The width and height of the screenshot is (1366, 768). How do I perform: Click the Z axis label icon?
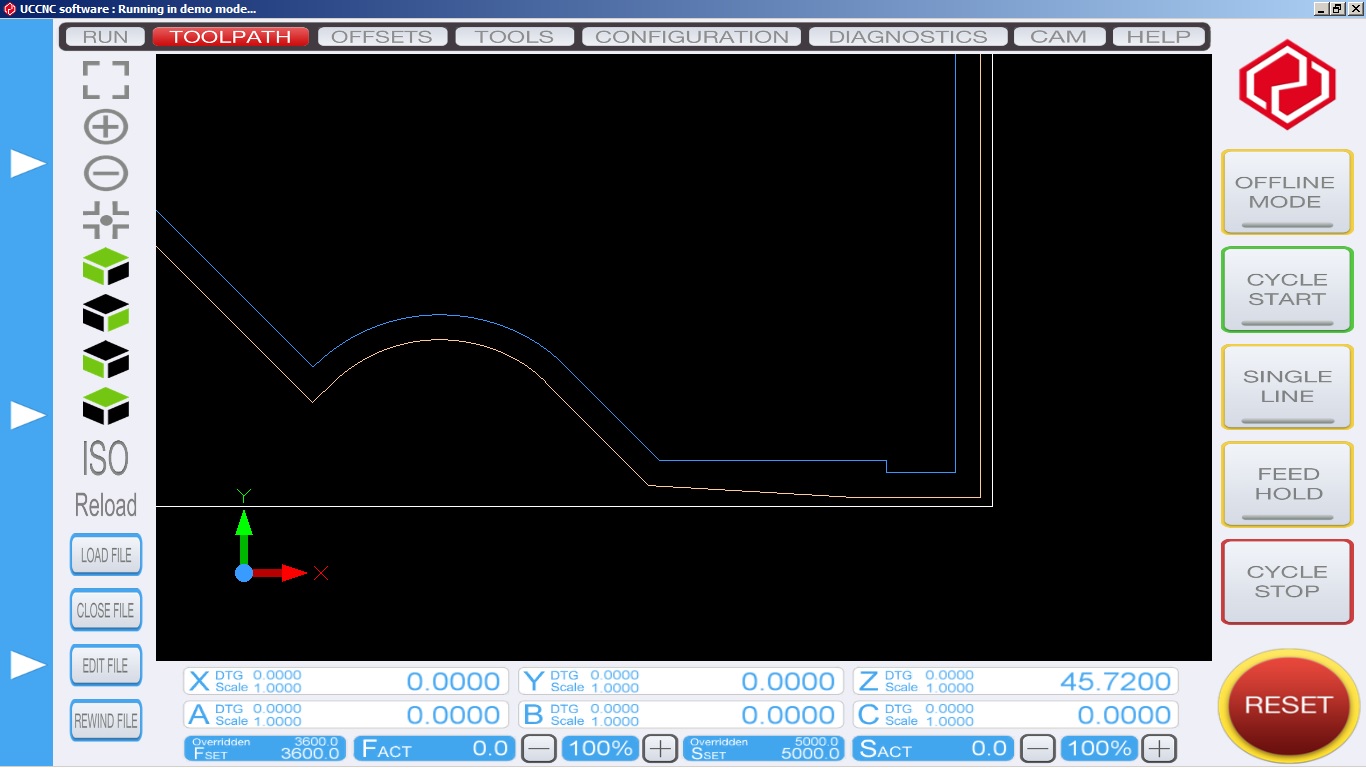point(868,682)
